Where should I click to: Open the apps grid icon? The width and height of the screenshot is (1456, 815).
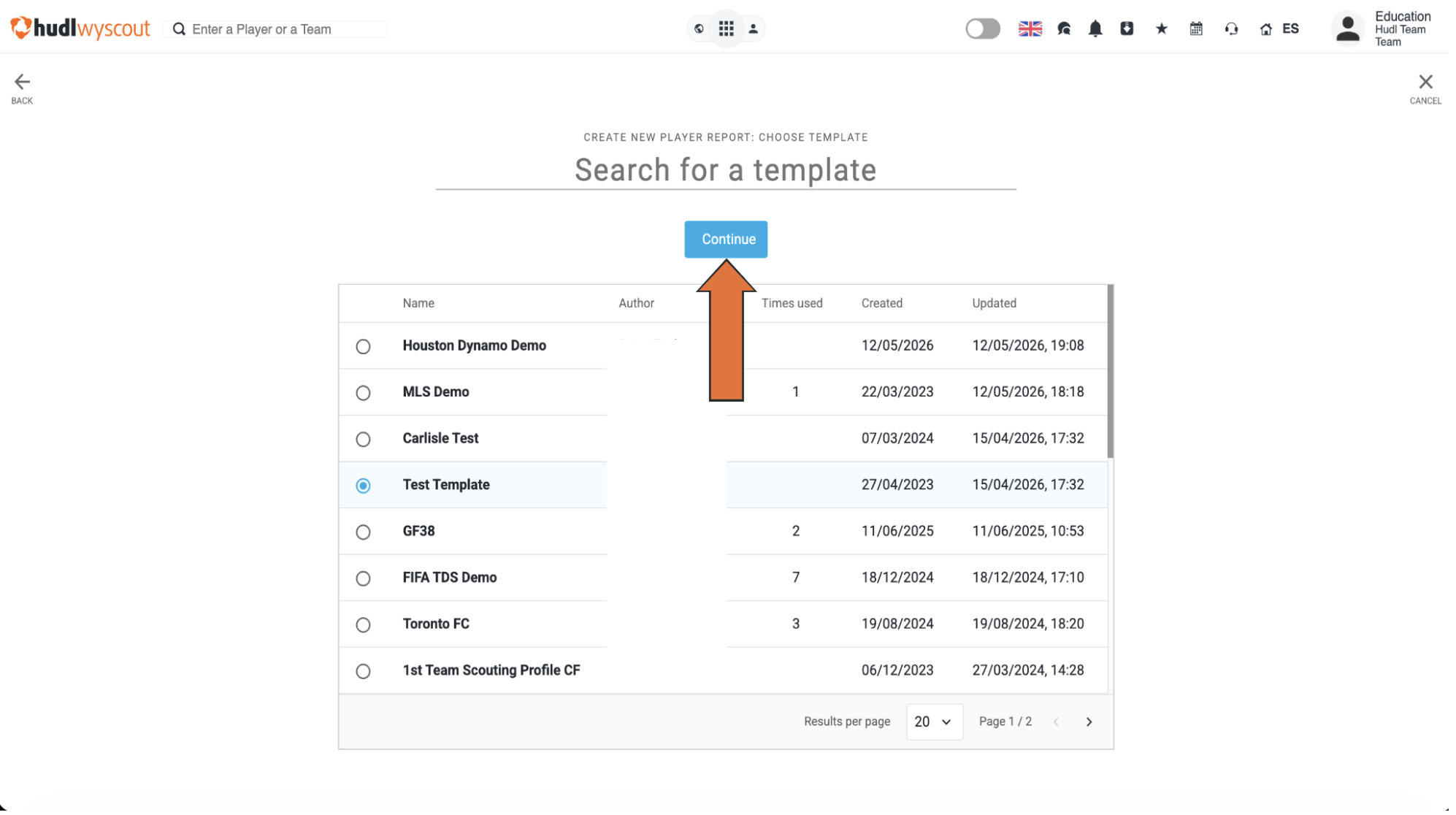[x=726, y=29]
